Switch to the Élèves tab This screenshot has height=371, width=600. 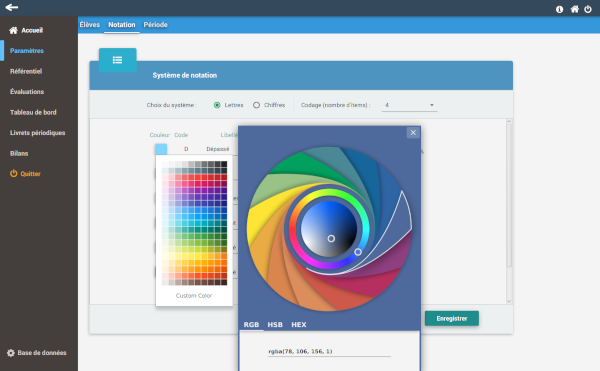coord(90,24)
